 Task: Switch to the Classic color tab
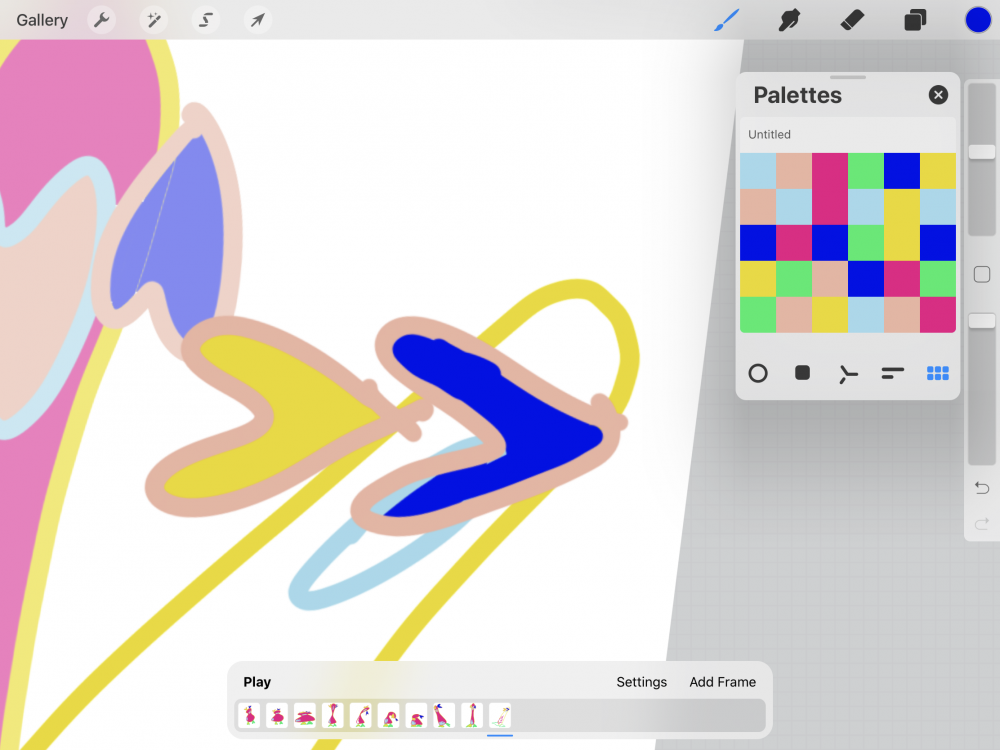(x=802, y=373)
